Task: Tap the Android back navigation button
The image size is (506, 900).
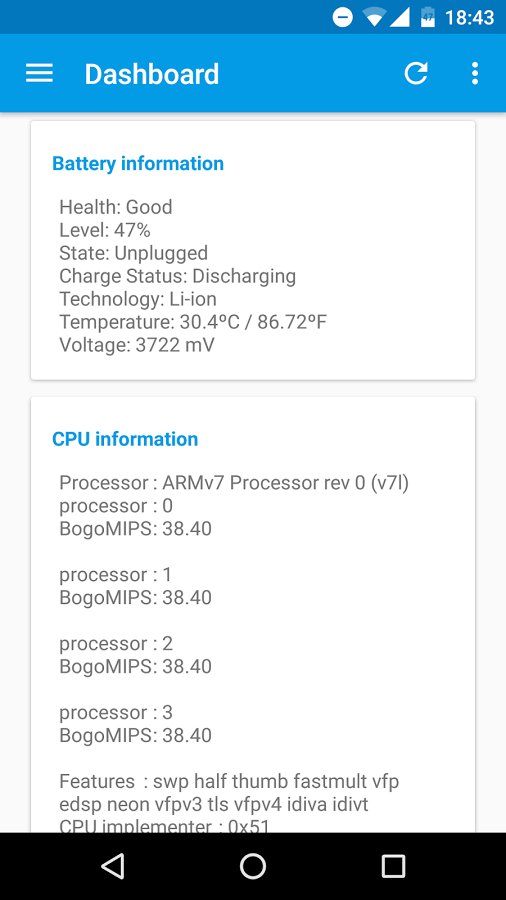Action: pyautogui.click(x=112, y=866)
